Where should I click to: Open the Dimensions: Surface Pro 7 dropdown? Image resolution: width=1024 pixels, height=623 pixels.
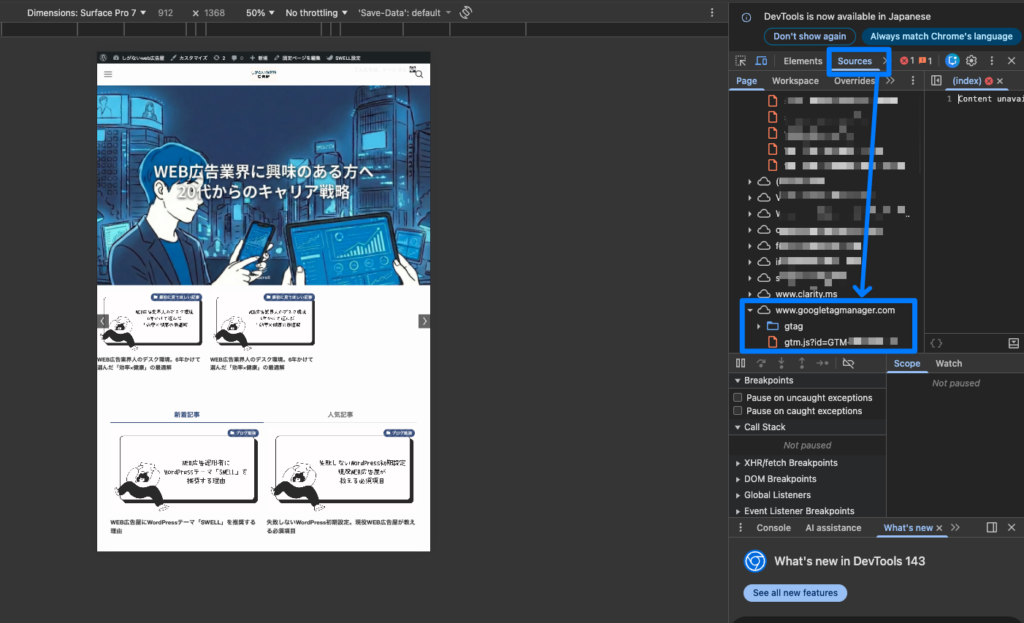point(87,13)
